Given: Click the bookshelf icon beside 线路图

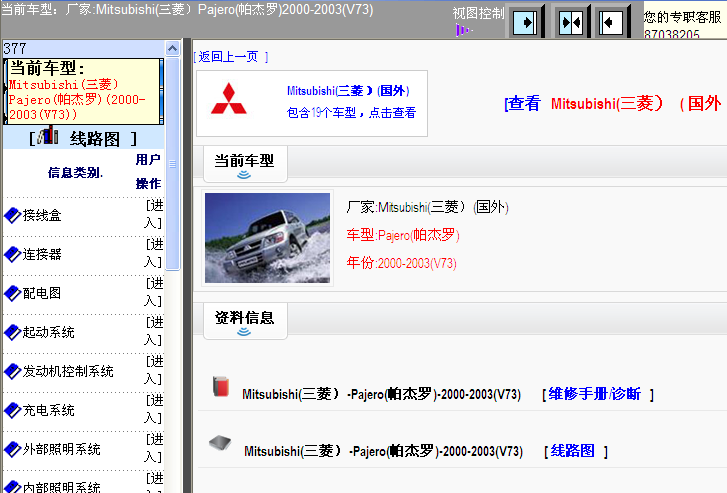Looking at the screenshot, I should (48, 135).
